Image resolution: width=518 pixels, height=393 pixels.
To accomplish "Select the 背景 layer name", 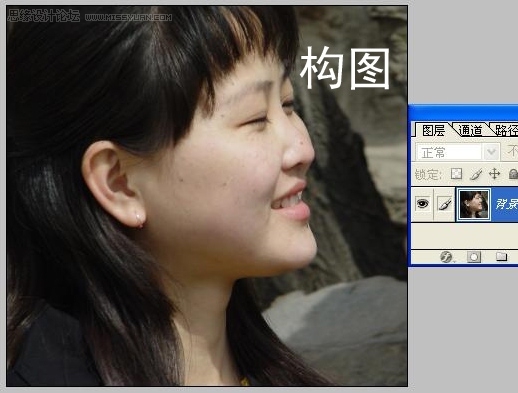I will point(506,204).
